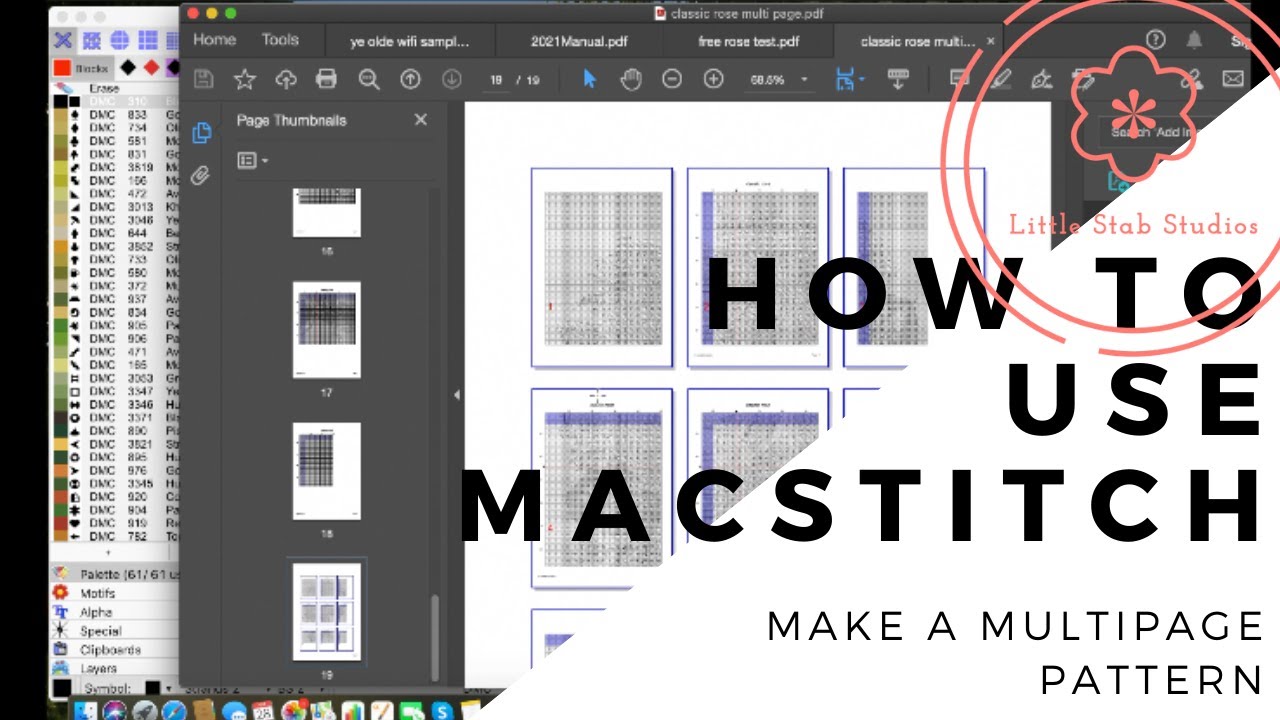Collapse the left navigation pane arrow

pyautogui.click(x=457, y=396)
